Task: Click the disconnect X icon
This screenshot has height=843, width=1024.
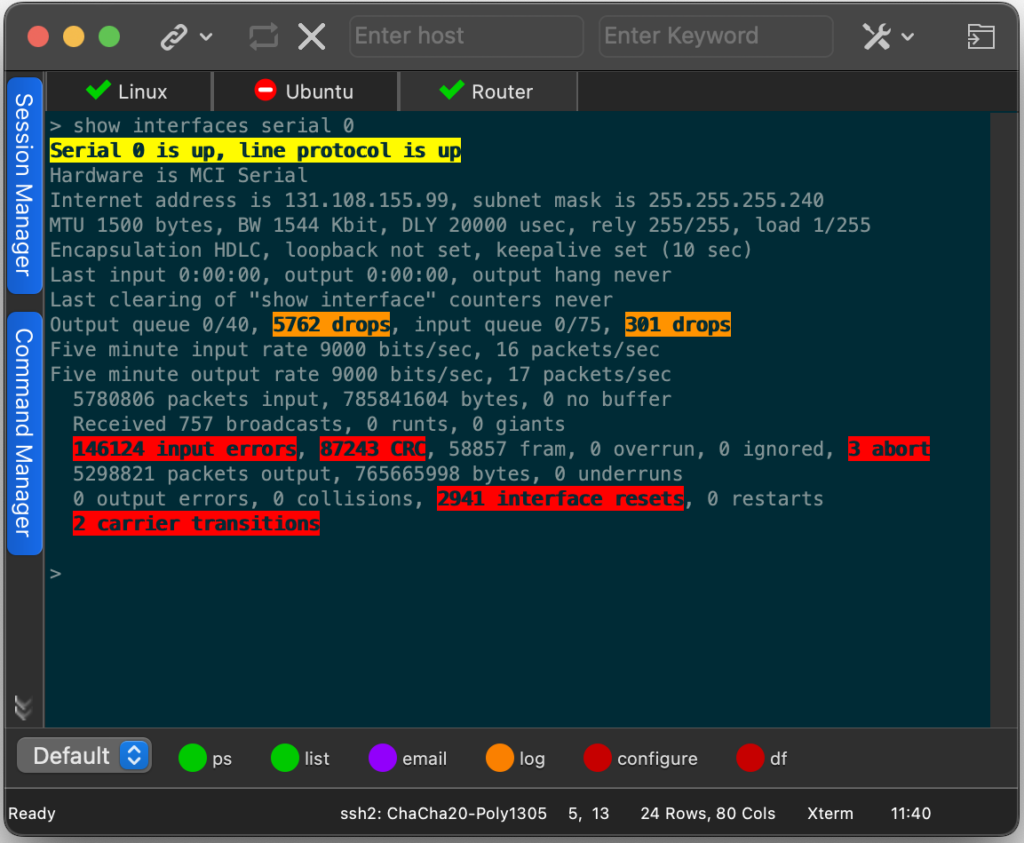Action: (x=312, y=37)
